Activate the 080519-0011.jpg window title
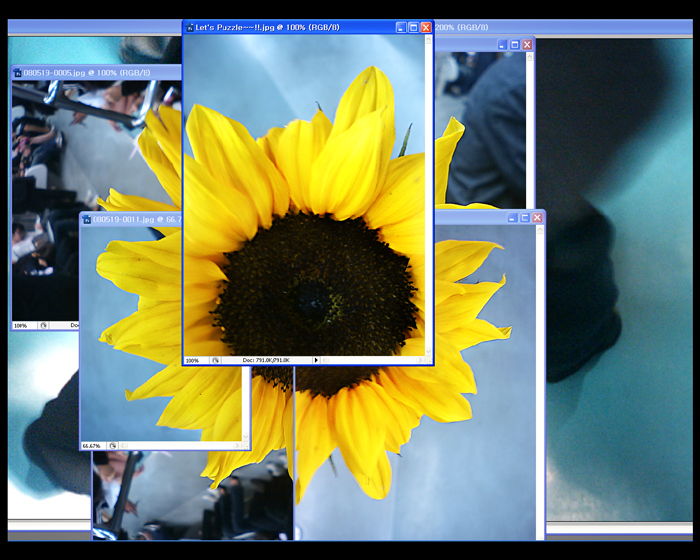This screenshot has height=560, width=700. (x=137, y=219)
